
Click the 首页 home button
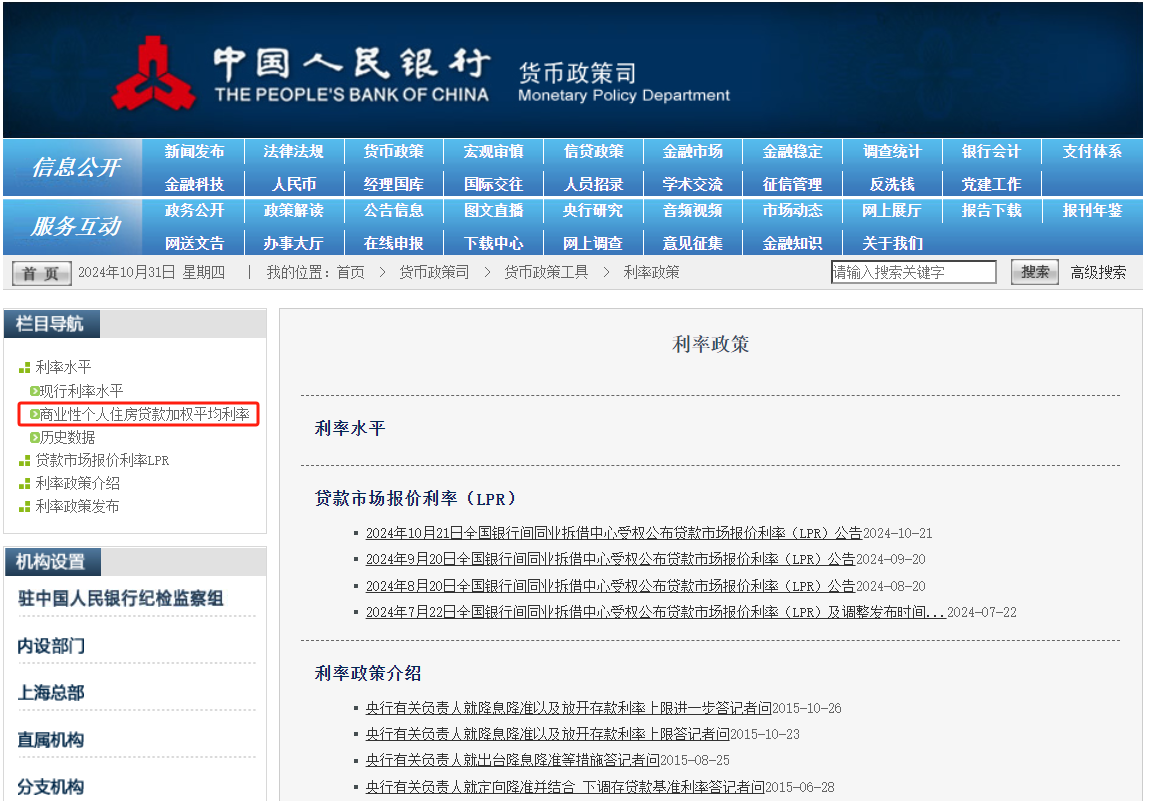pos(41,273)
